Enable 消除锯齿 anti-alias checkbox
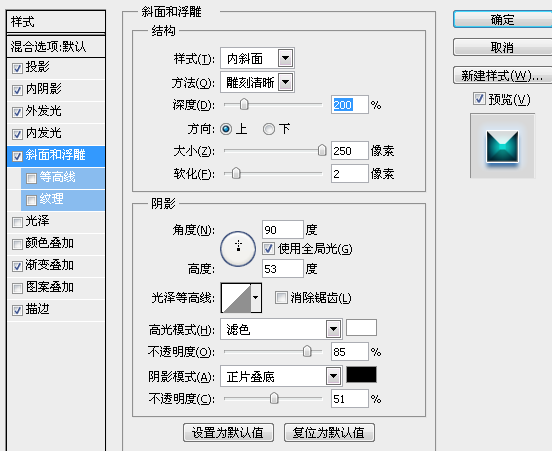The image size is (552, 451). [x=281, y=297]
